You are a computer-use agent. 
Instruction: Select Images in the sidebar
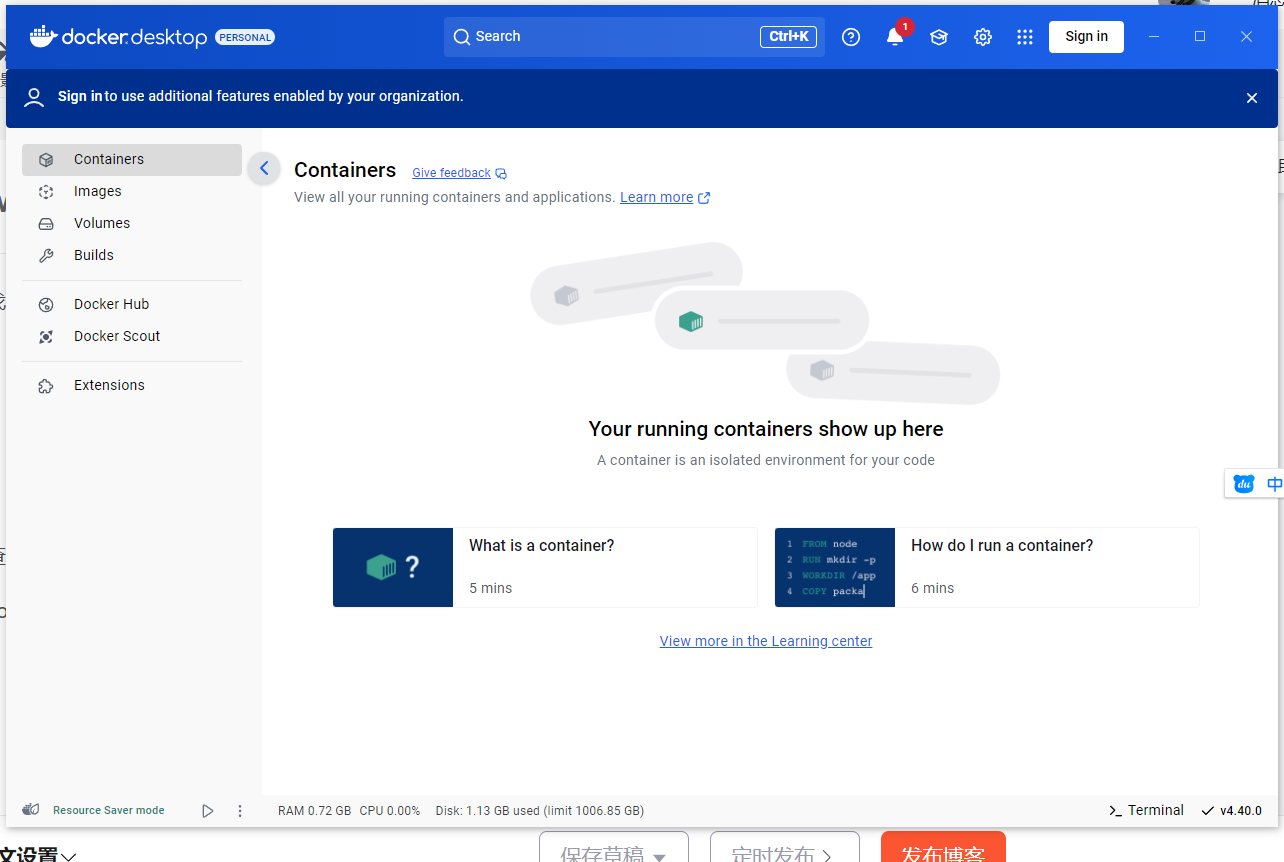coord(132,192)
